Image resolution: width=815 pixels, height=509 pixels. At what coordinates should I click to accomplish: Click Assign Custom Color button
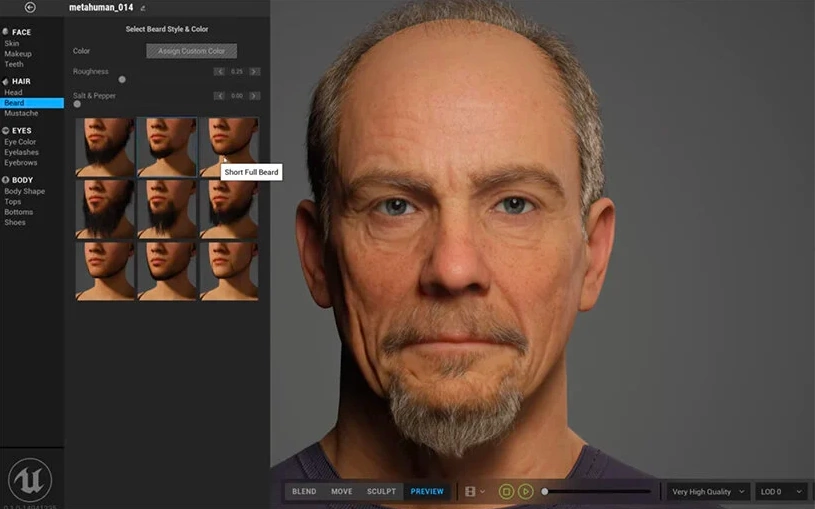click(x=191, y=51)
